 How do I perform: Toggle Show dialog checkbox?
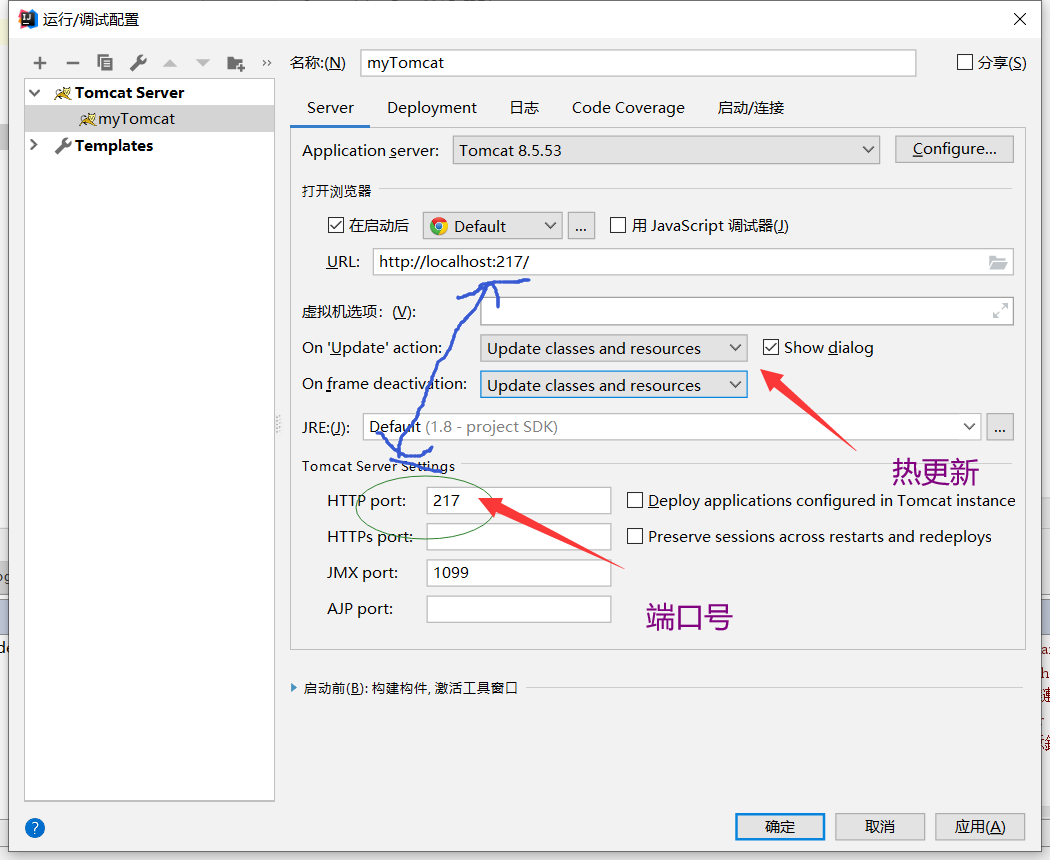click(771, 347)
